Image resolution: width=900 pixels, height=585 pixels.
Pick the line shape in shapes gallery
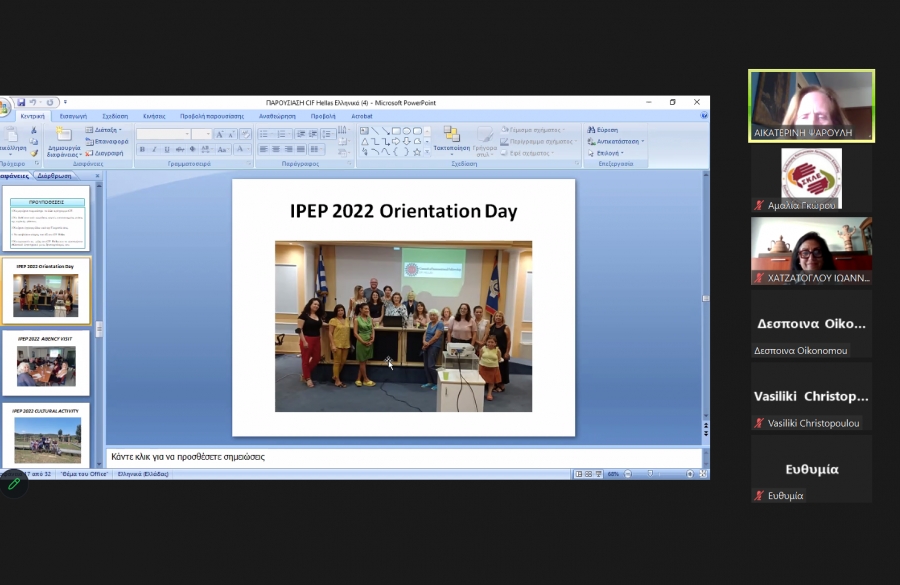(375, 131)
